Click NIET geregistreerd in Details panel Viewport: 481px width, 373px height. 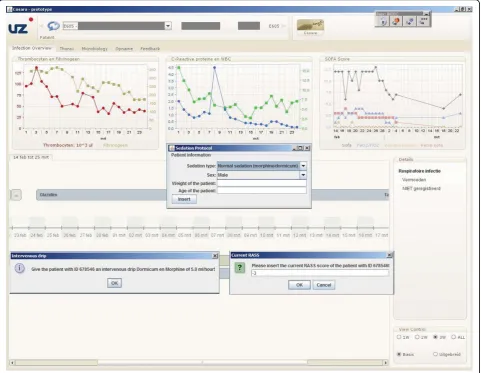[x=421, y=188]
